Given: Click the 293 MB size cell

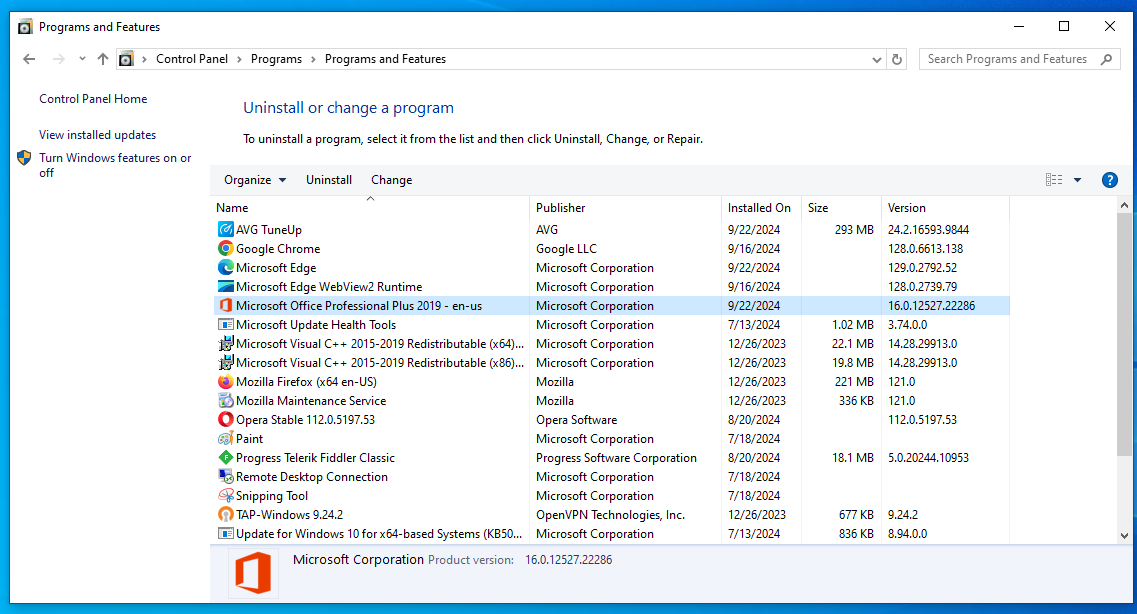Looking at the screenshot, I should coord(853,230).
